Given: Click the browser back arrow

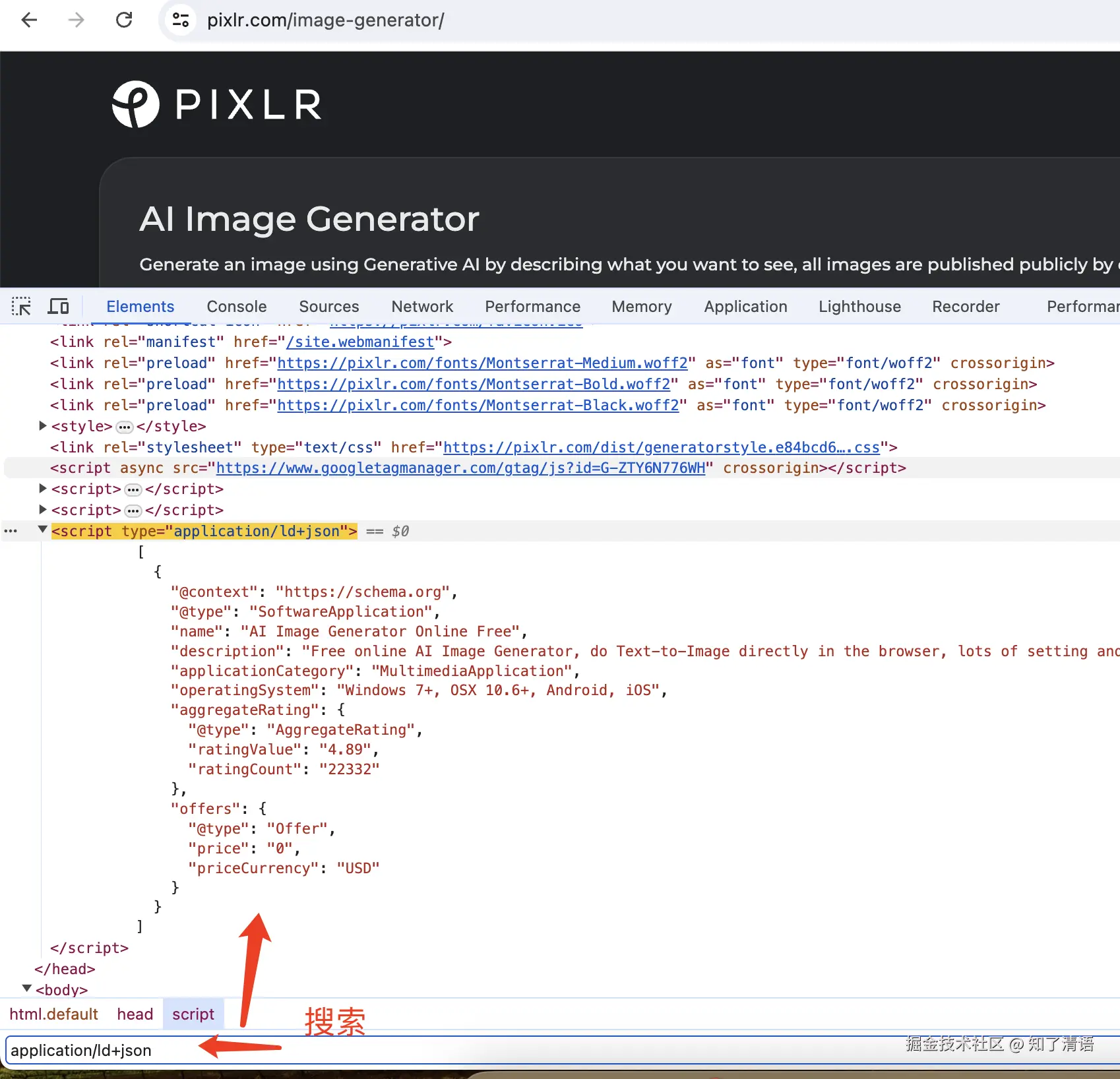Looking at the screenshot, I should point(29,20).
